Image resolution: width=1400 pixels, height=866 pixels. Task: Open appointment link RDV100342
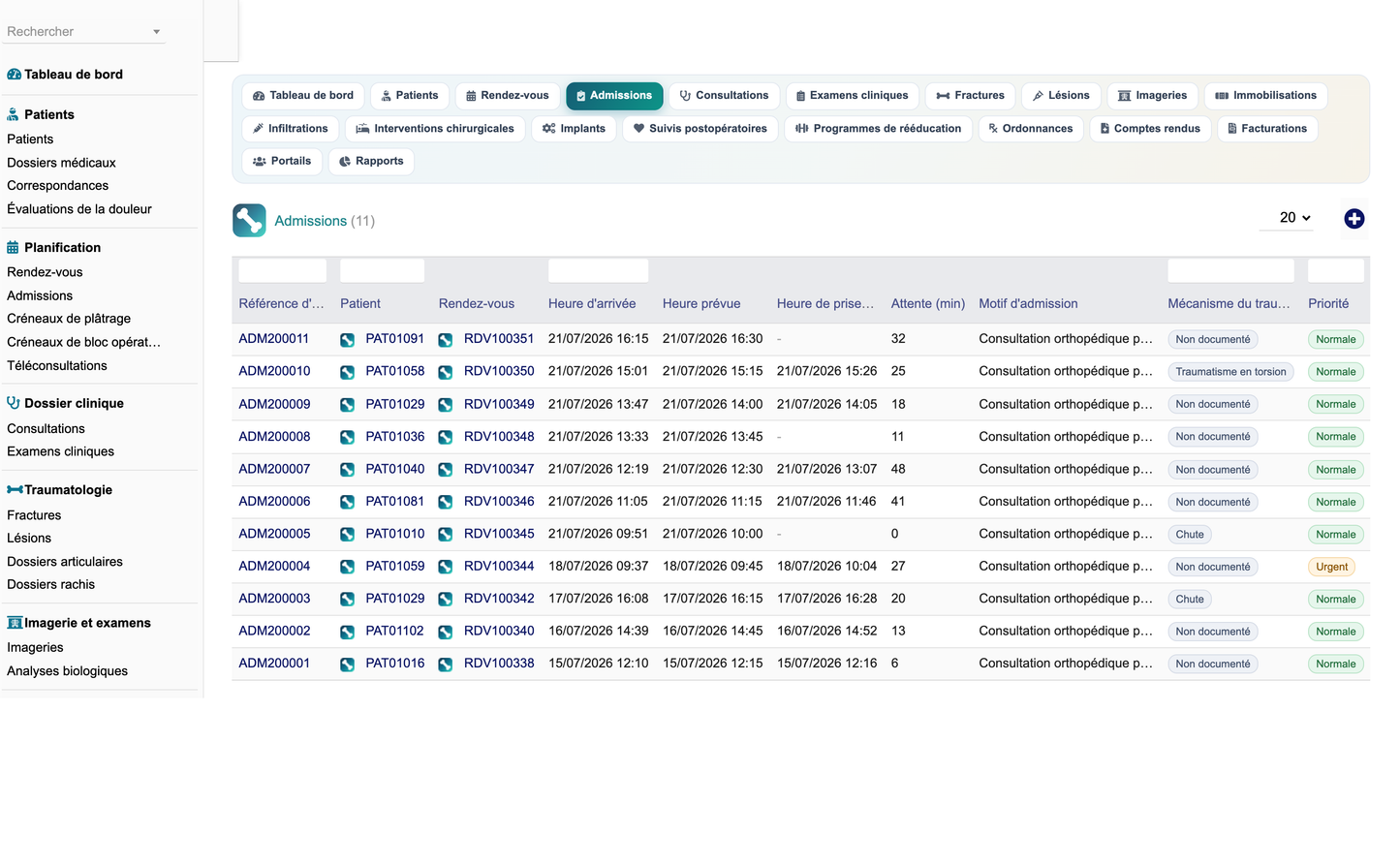tap(499, 599)
